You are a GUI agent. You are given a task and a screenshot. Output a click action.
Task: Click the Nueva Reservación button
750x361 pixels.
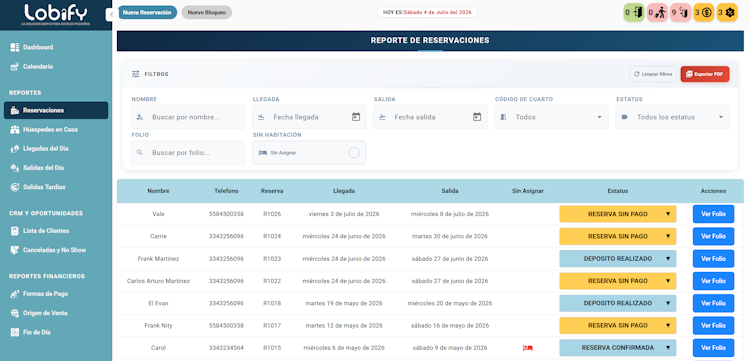click(147, 13)
